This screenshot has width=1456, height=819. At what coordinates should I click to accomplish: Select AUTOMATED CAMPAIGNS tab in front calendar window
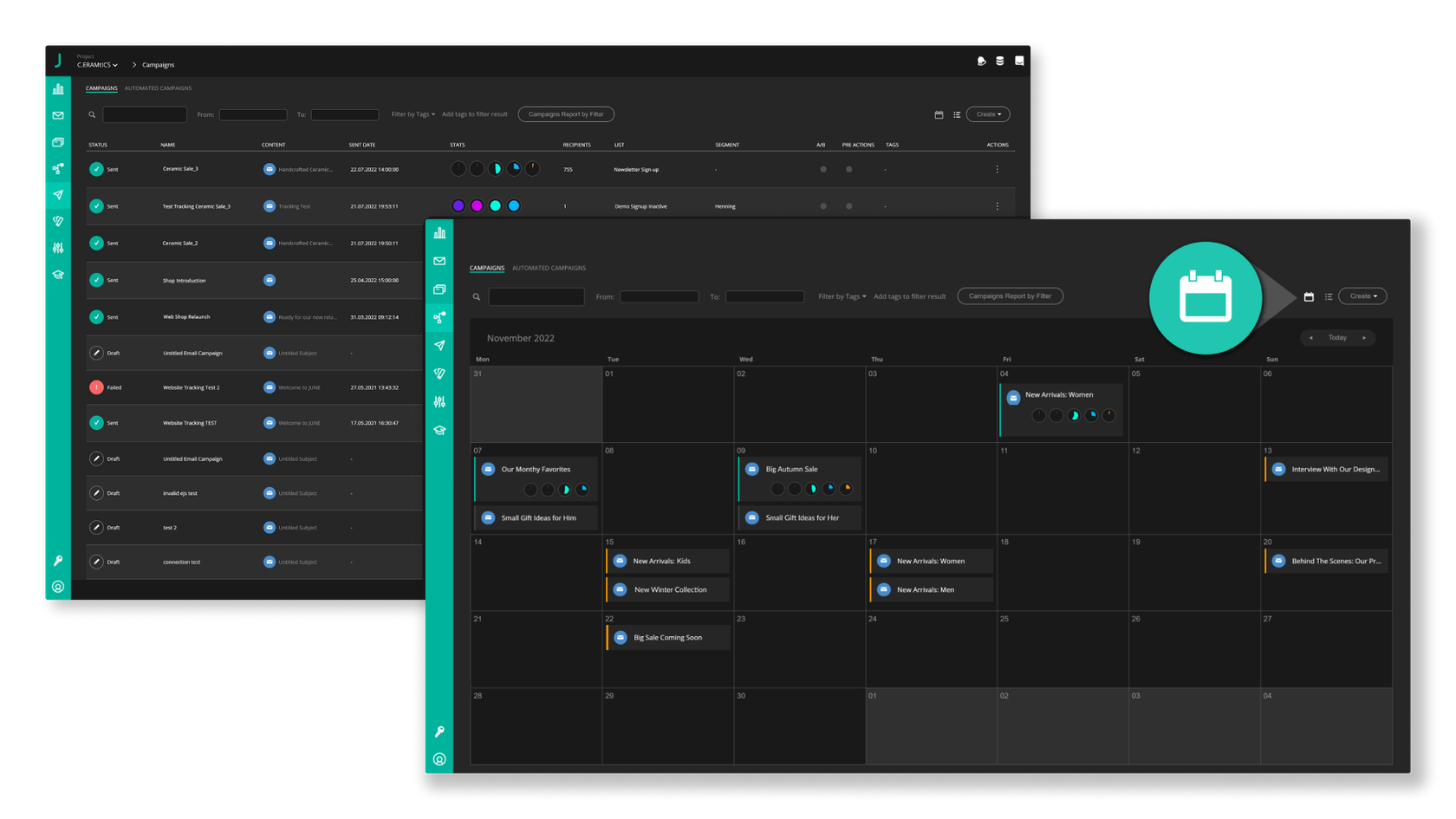coord(549,268)
